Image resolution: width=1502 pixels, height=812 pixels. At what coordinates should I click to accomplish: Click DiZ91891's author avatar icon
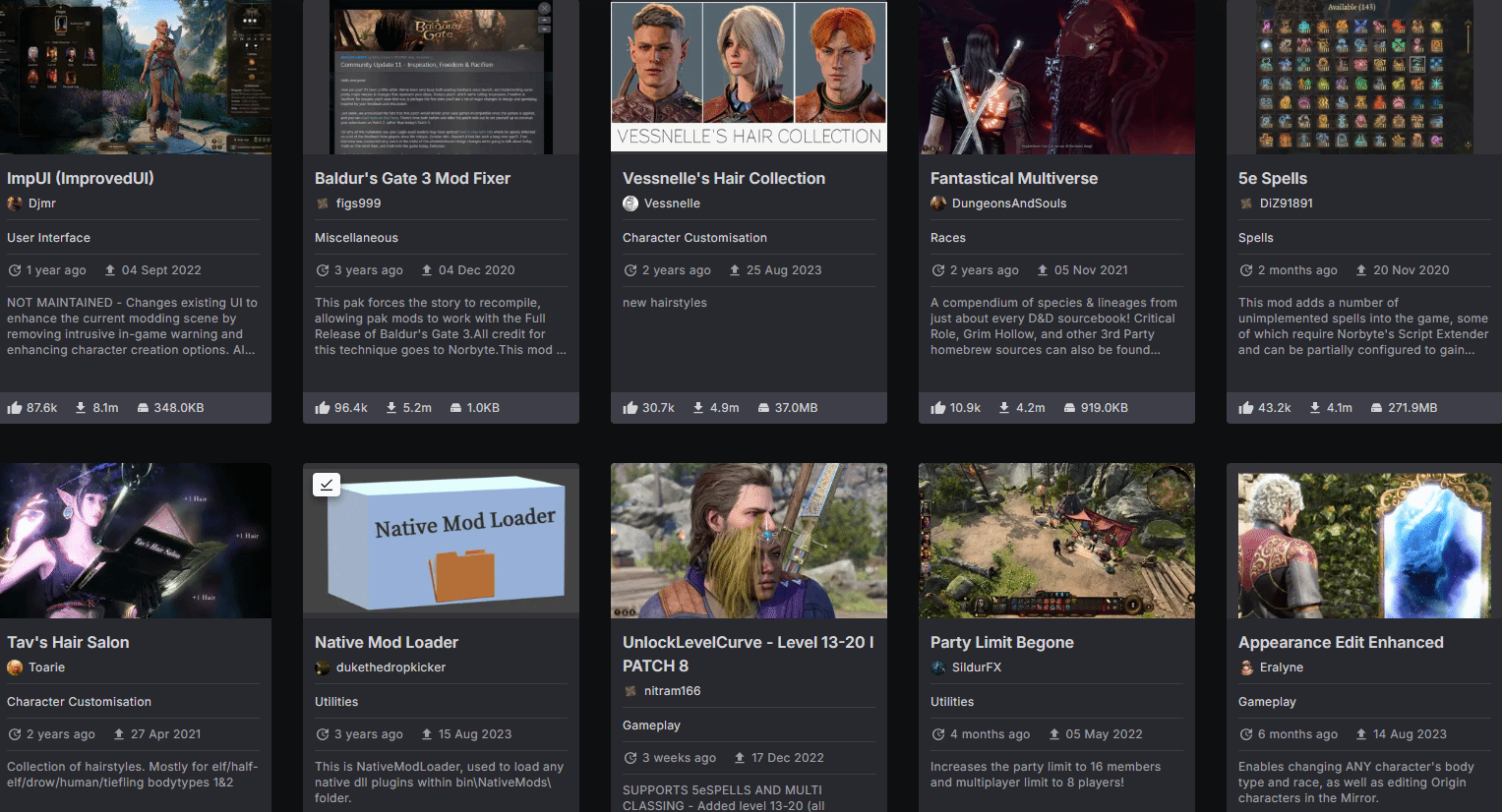click(1246, 203)
